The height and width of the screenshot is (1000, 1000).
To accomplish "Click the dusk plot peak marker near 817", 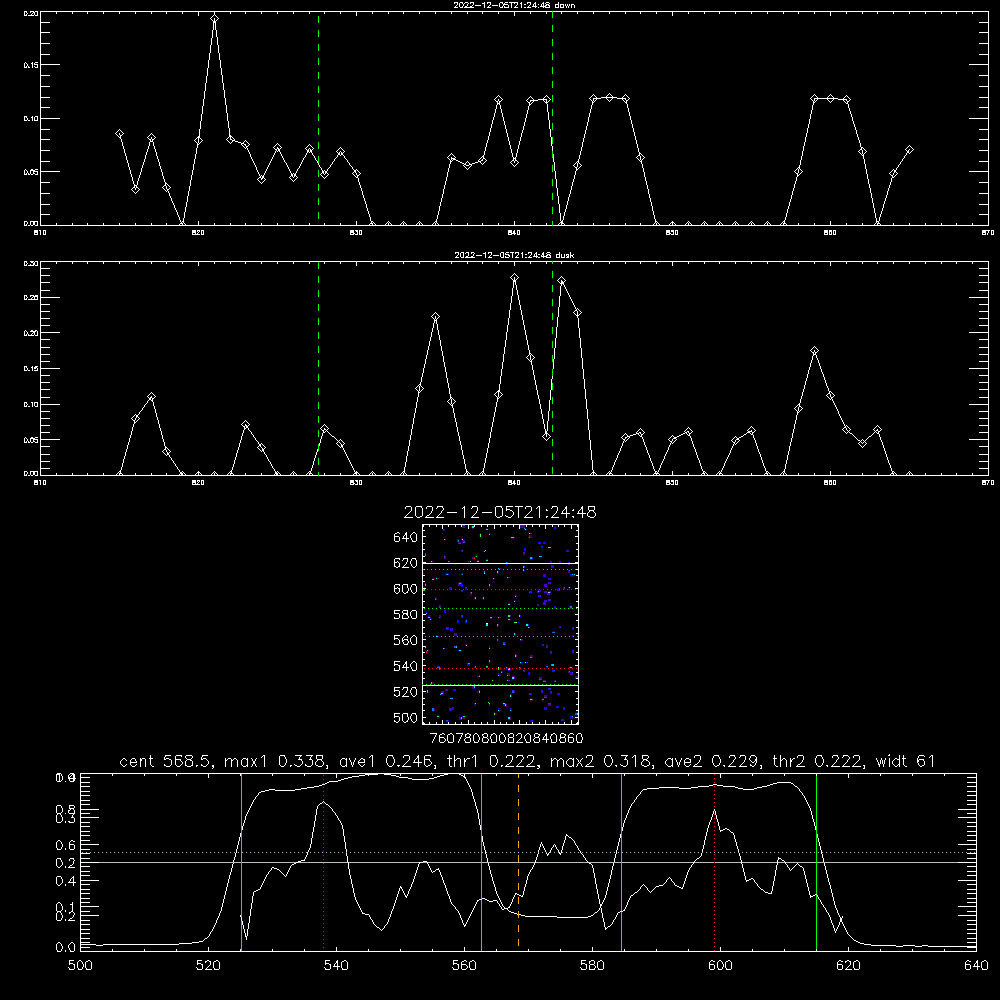I will pyautogui.click(x=151, y=397).
